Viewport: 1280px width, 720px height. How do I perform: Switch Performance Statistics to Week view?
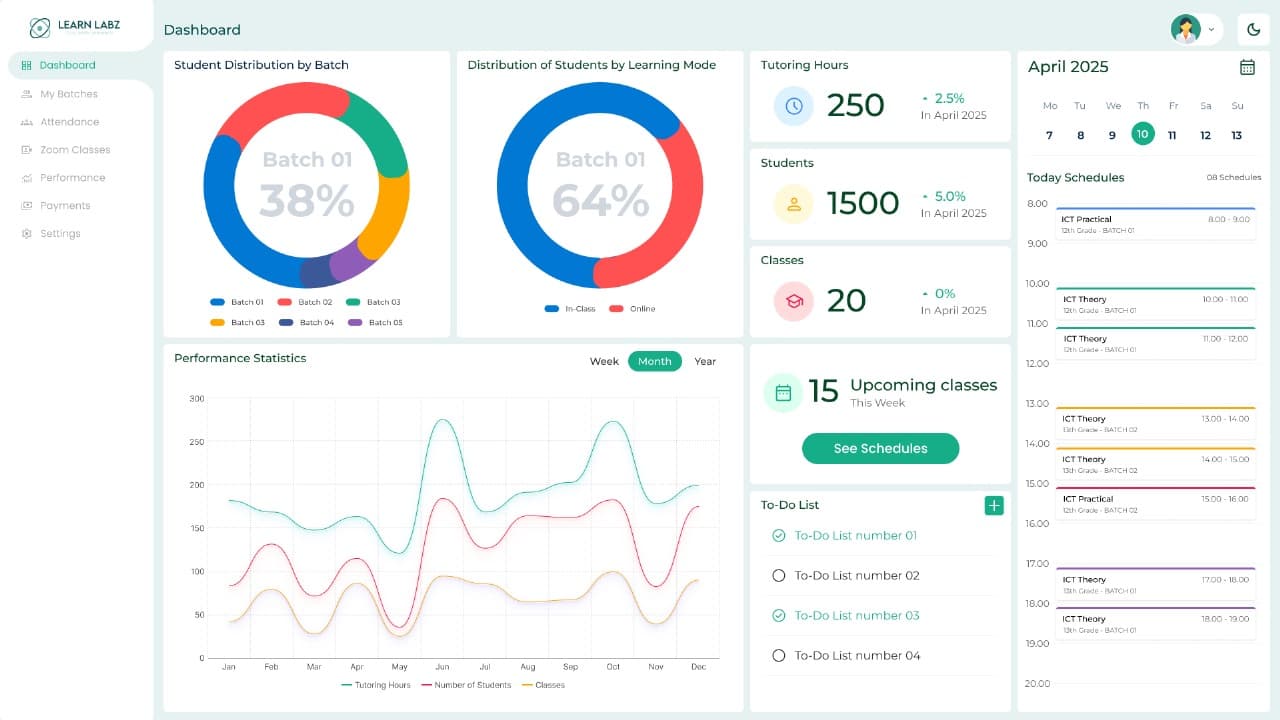click(604, 361)
